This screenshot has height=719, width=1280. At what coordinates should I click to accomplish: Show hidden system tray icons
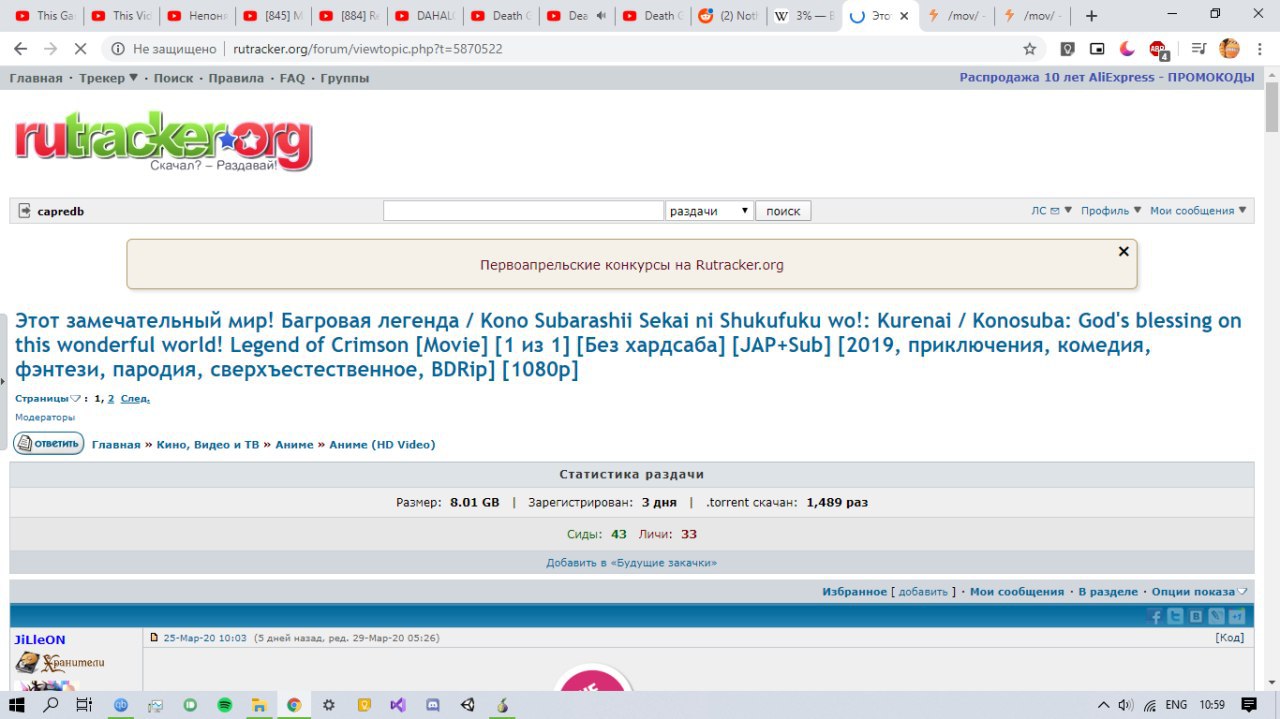tap(1104, 704)
